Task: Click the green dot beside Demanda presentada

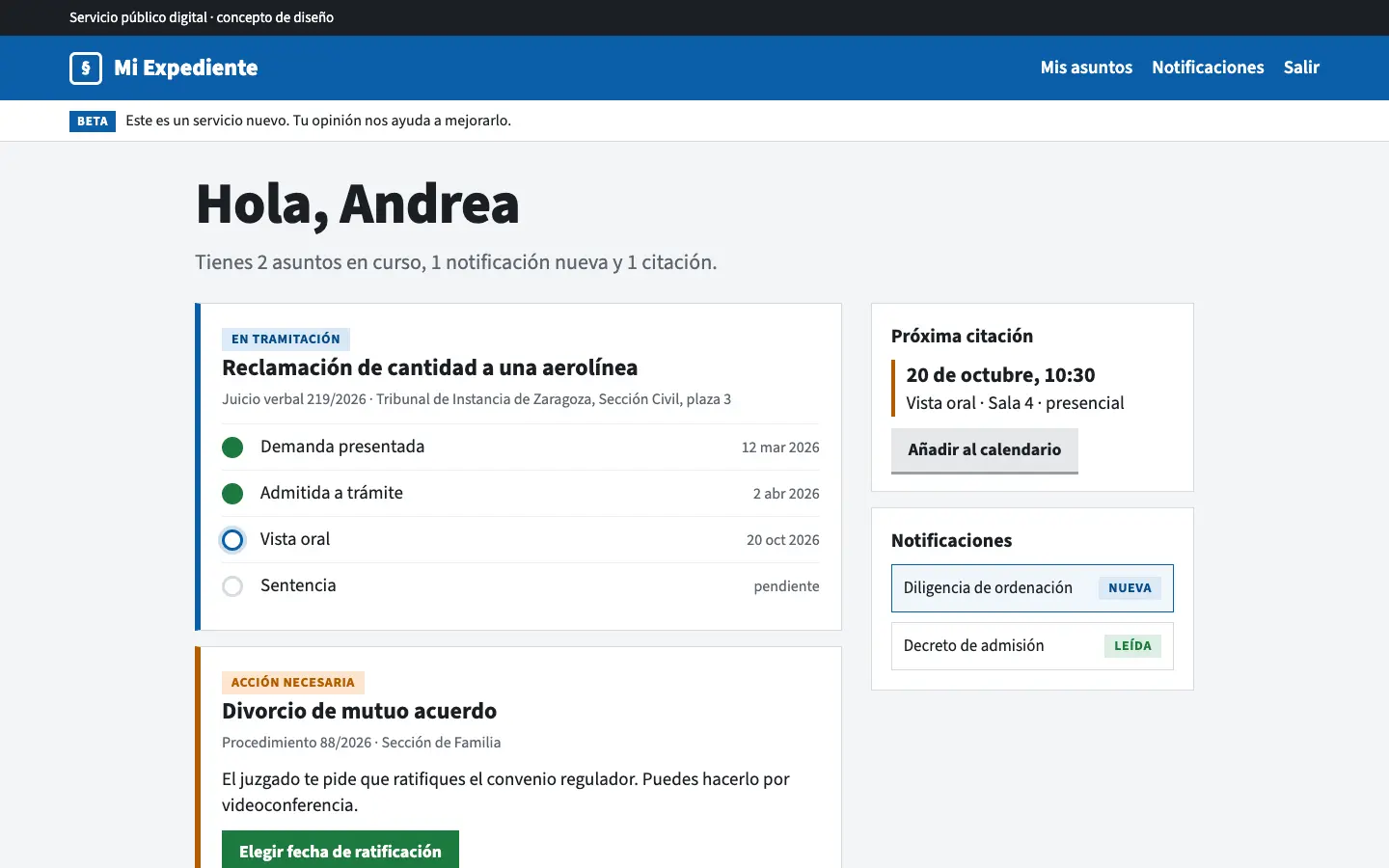Action: pyautogui.click(x=232, y=448)
